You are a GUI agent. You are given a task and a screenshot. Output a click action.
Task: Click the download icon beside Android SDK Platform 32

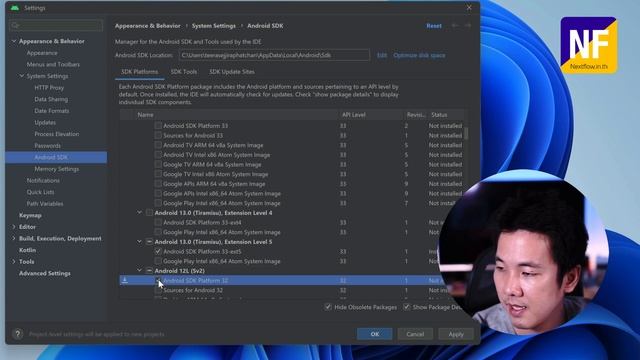point(125,280)
